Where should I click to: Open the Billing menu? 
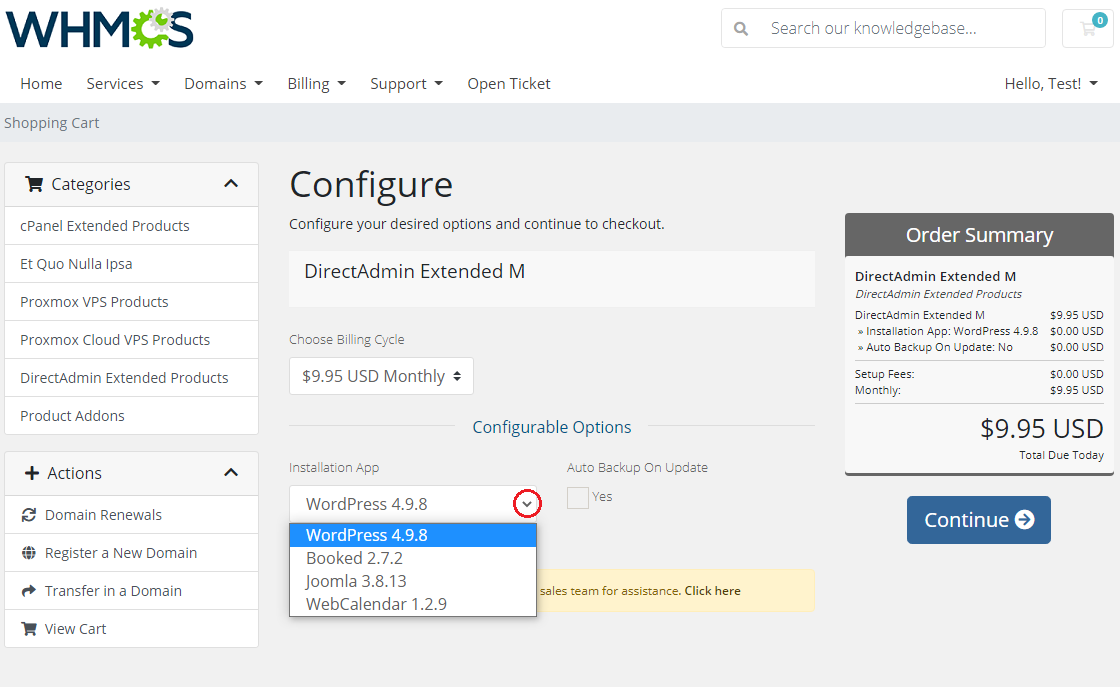pyautogui.click(x=316, y=84)
